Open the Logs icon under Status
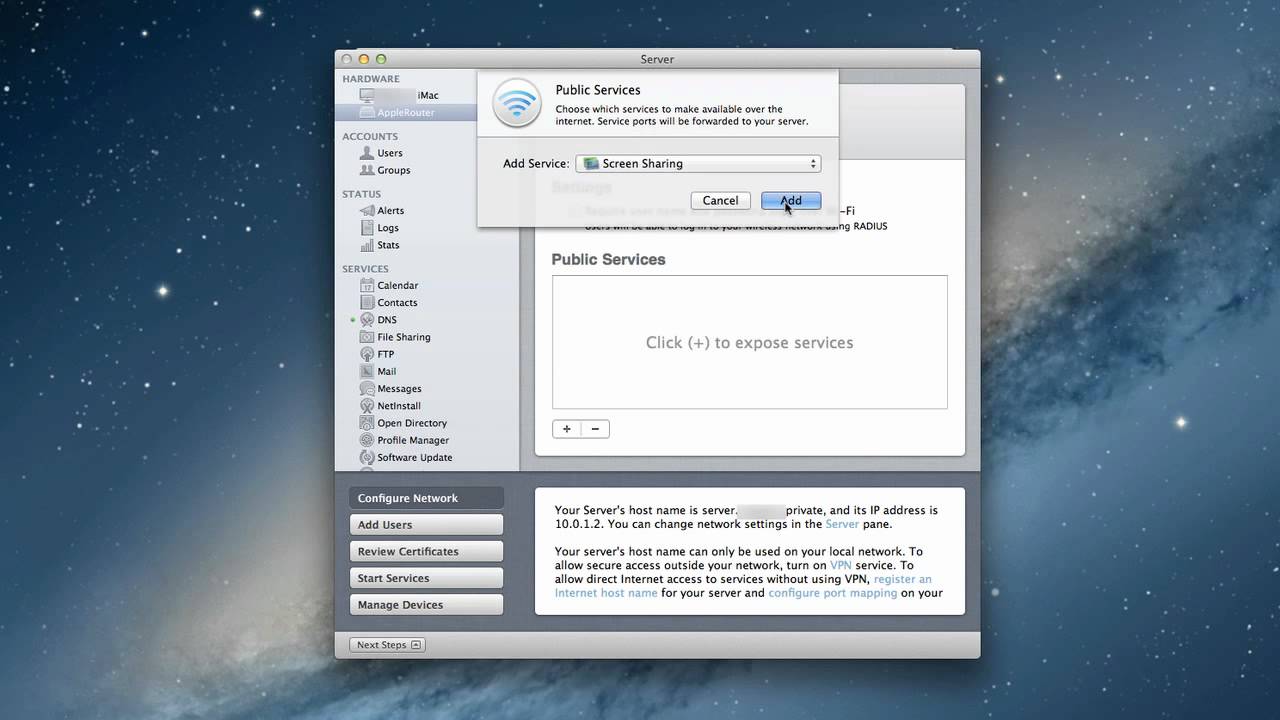 [367, 227]
